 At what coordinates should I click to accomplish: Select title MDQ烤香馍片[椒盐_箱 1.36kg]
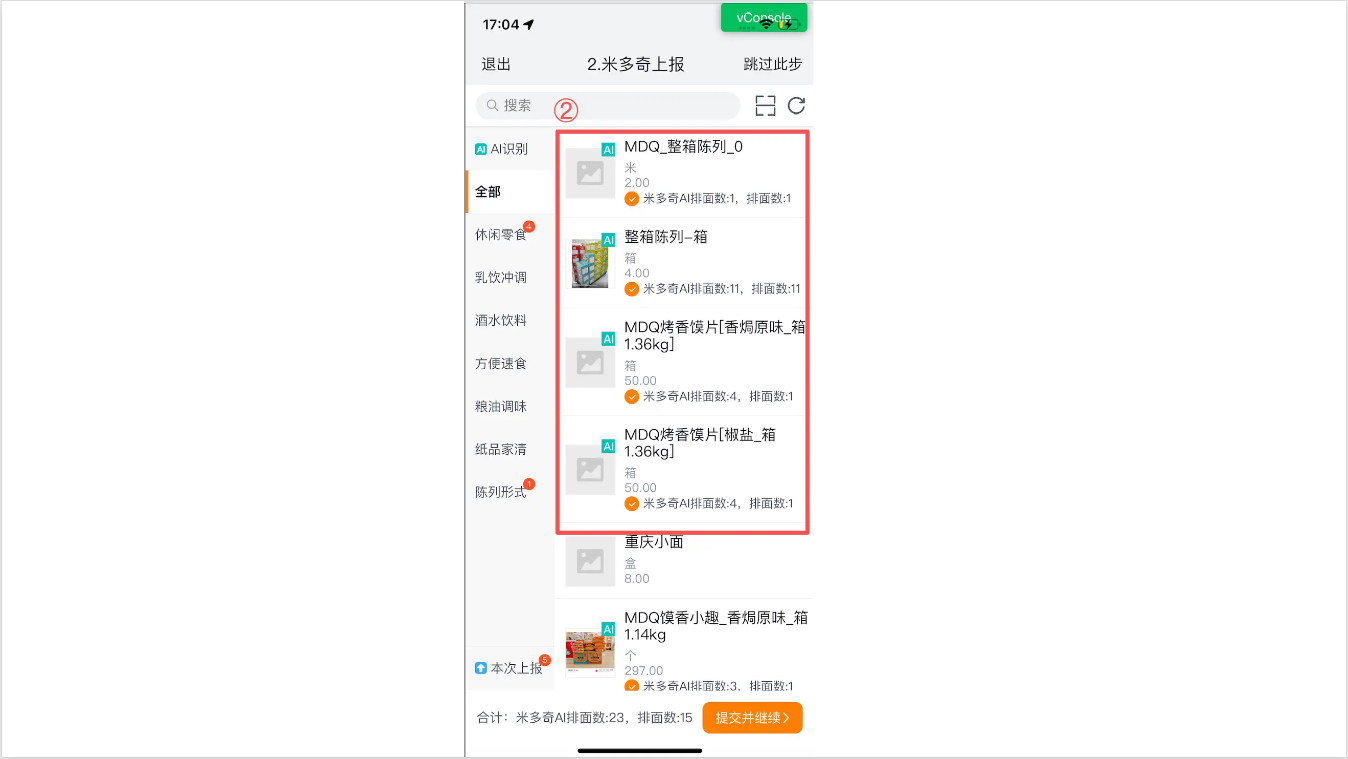[x=701, y=443]
